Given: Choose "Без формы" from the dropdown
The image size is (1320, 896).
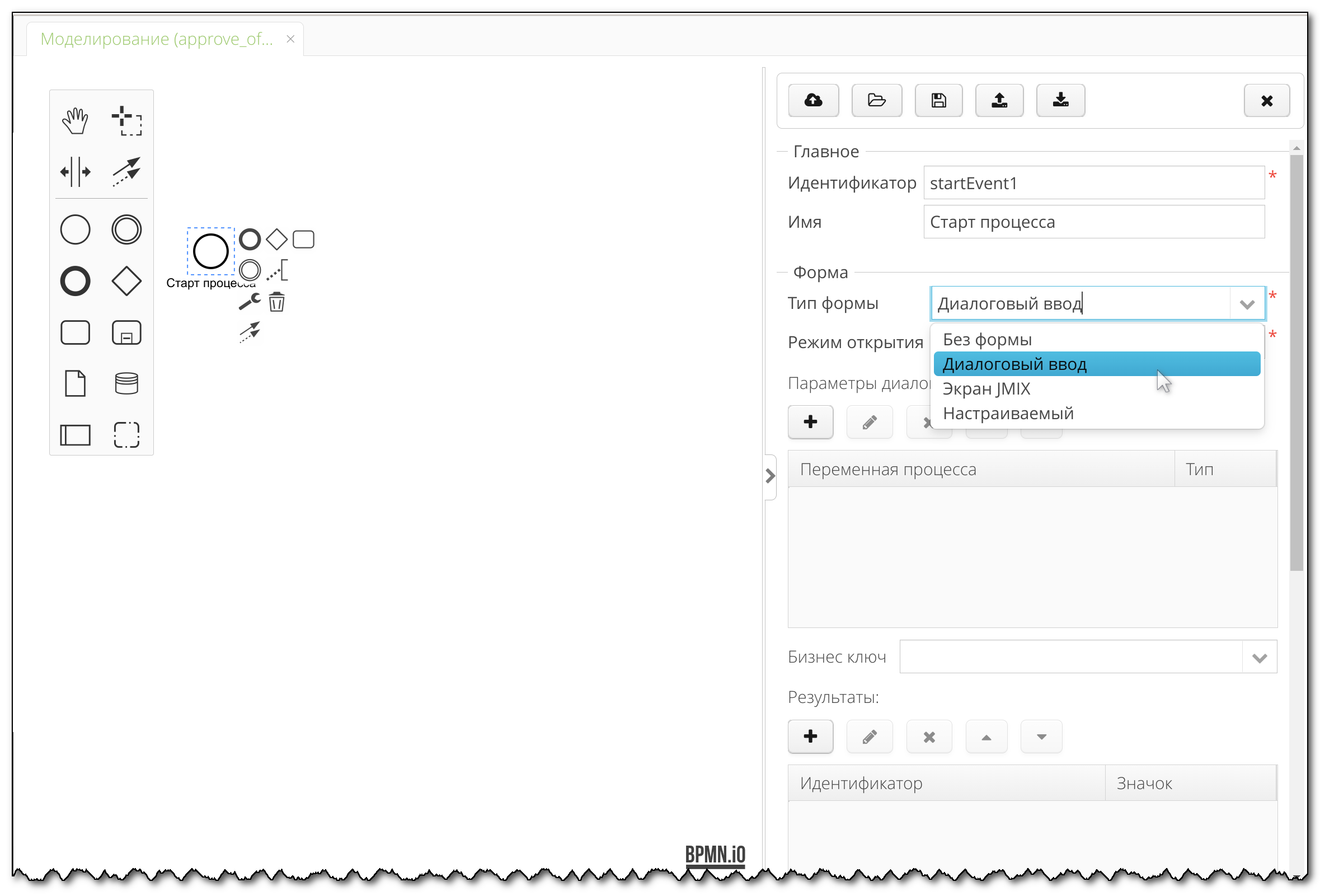Looking at the screenshot, I should [987, 339].
